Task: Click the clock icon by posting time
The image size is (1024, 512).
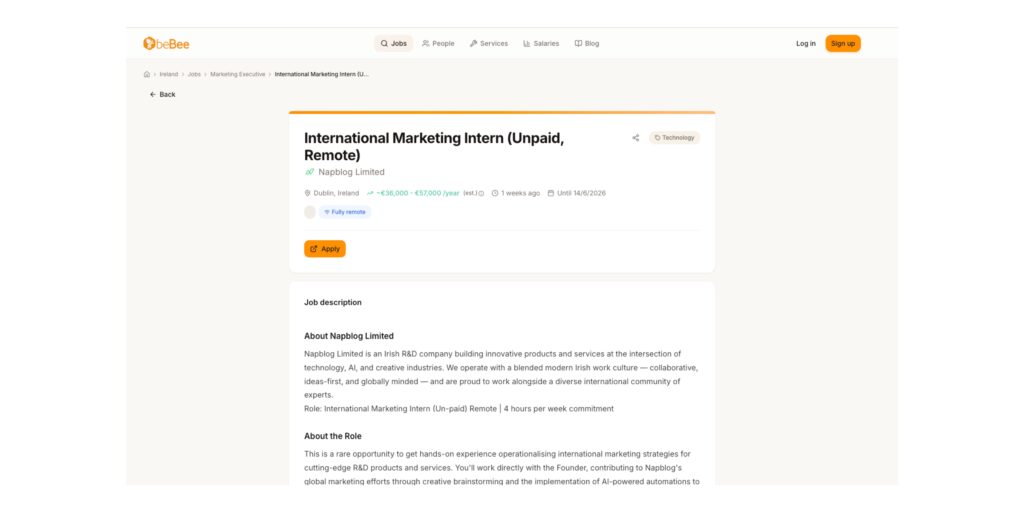Action: click(x=495, y=193)
